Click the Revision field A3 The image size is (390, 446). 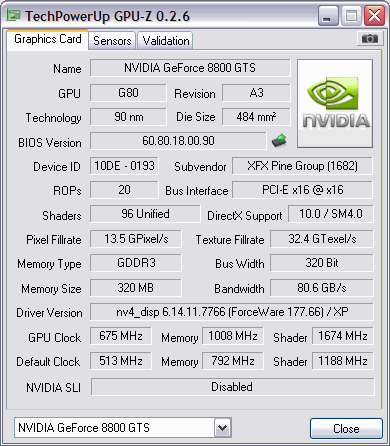coord(256,93)
